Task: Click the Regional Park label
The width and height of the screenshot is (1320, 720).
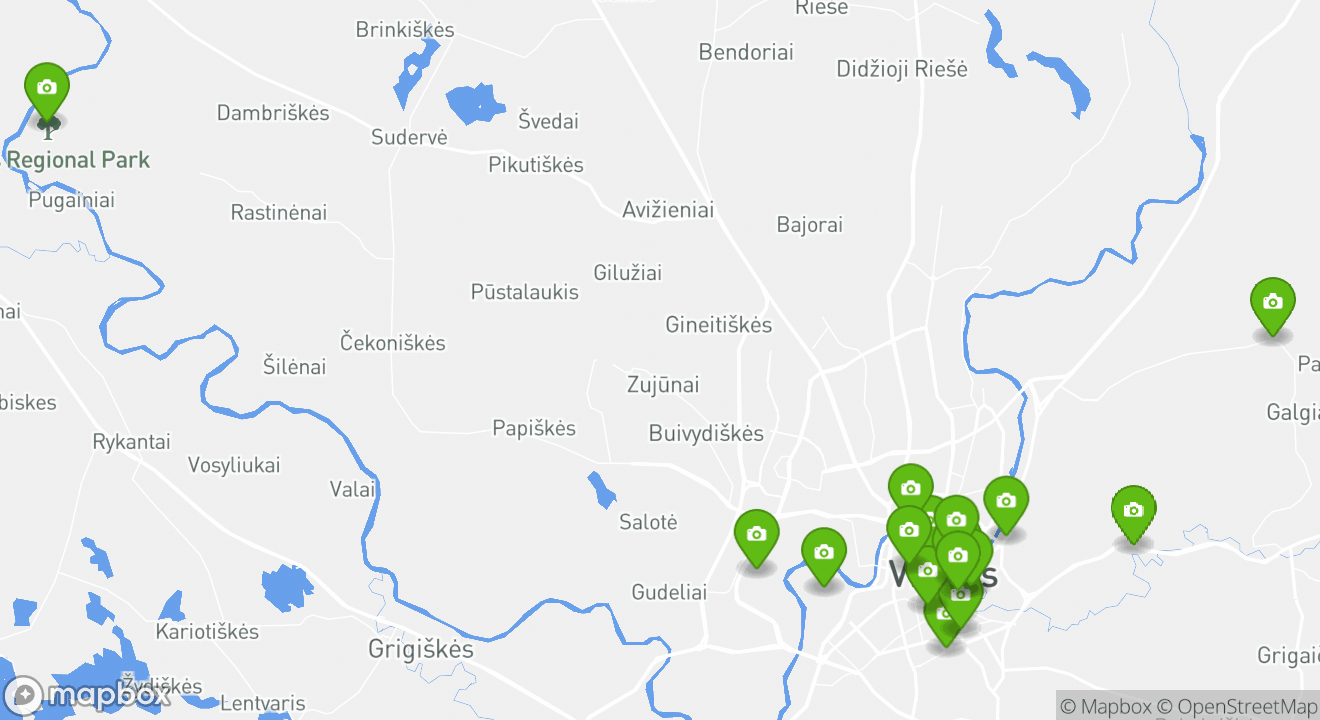Action: click(78, 160)
